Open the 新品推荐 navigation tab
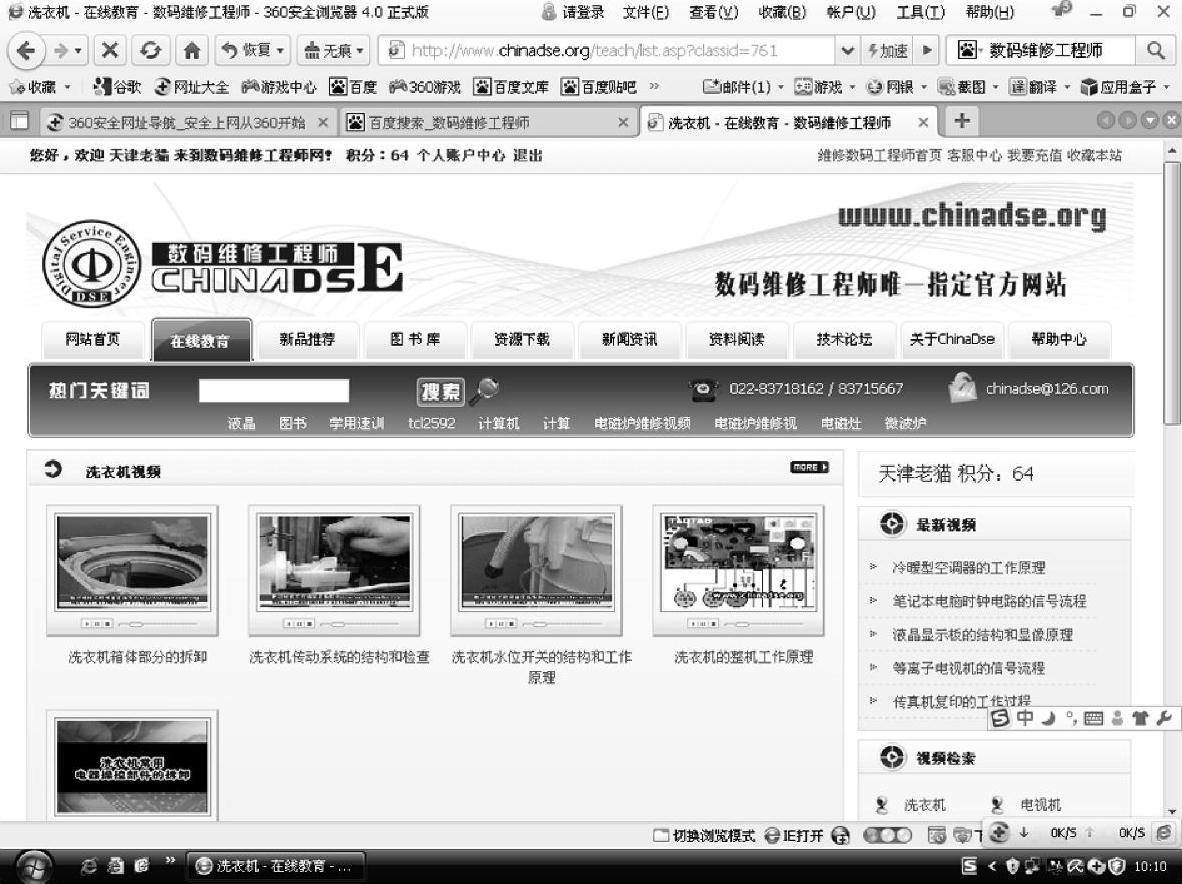Viewport: 1182px width, 884px height. tap(307, 340)
